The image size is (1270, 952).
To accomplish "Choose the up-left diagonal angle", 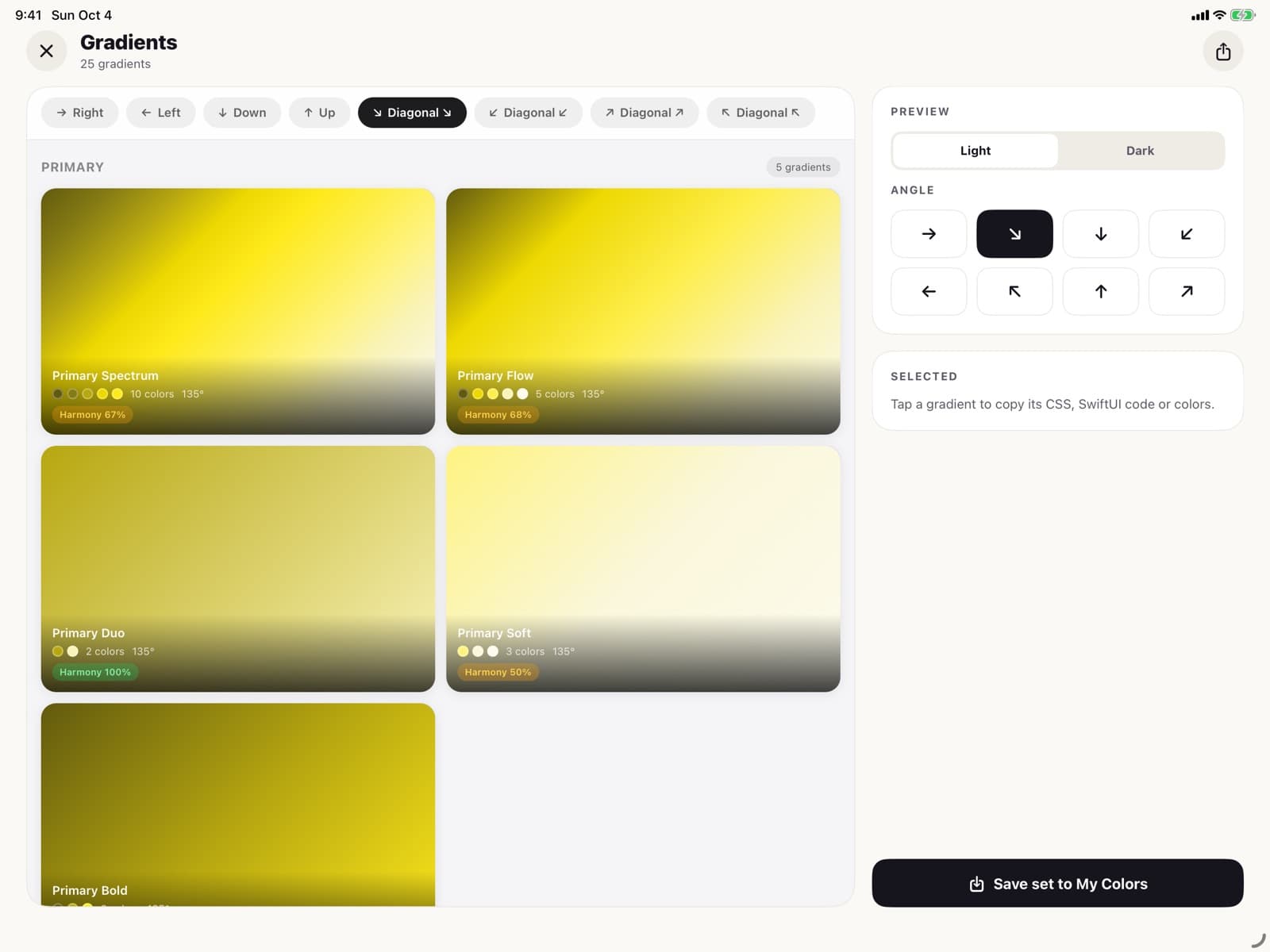I will tap(1014, 291).
